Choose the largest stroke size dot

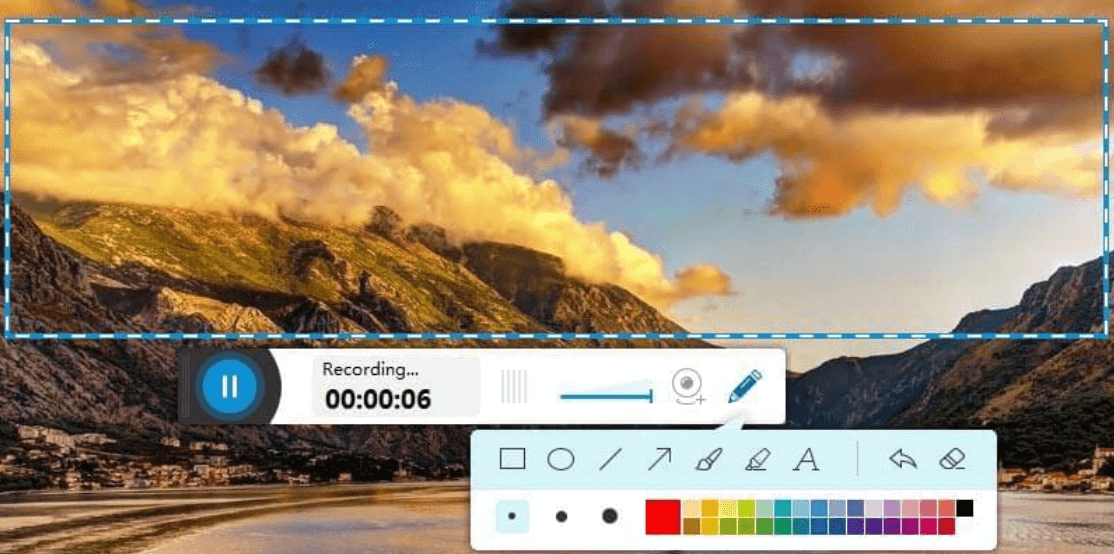610,516
